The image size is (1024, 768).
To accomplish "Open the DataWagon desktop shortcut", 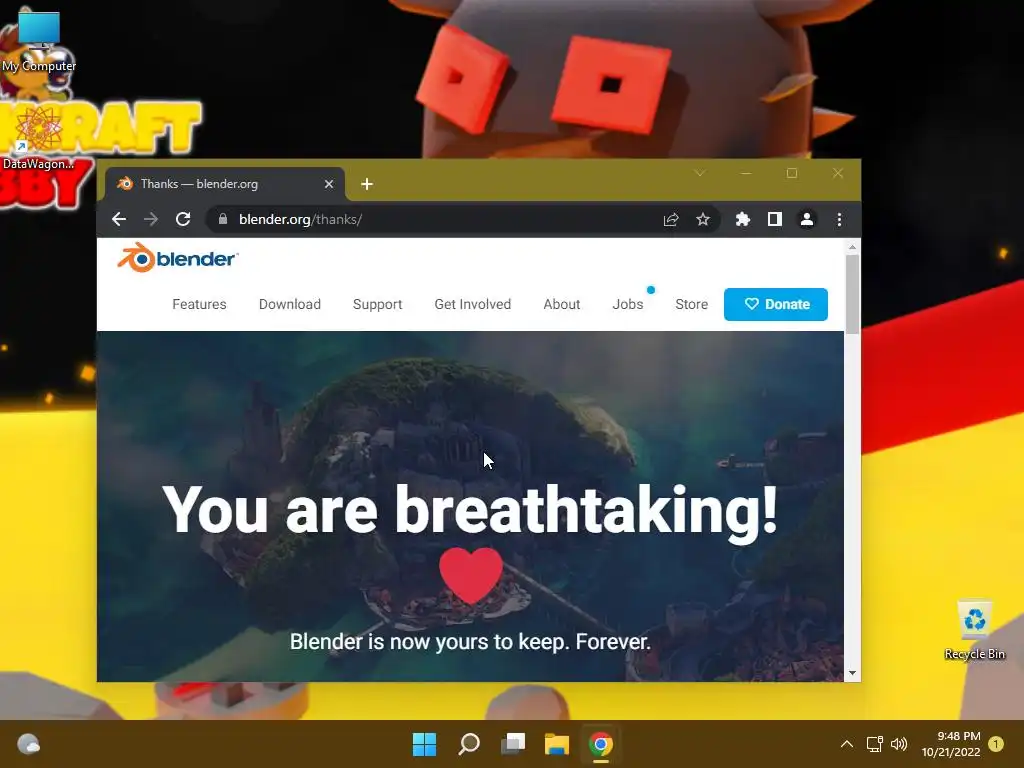I will [x=39, y=138].
